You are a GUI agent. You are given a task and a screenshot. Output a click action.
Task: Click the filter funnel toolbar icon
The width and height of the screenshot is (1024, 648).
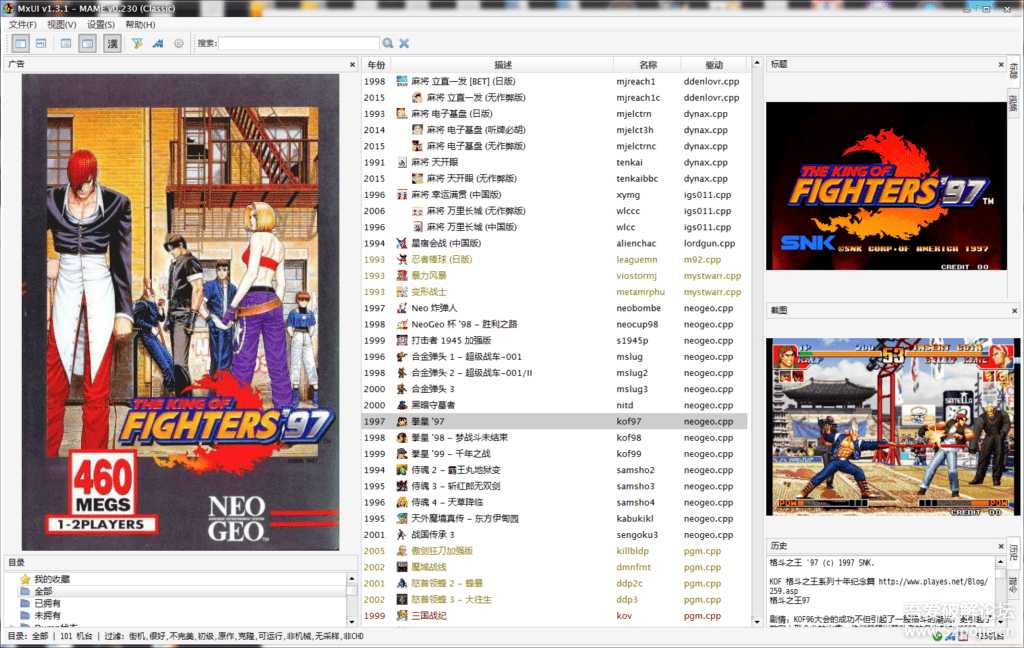pyautogui.click(x=137, y=43)
